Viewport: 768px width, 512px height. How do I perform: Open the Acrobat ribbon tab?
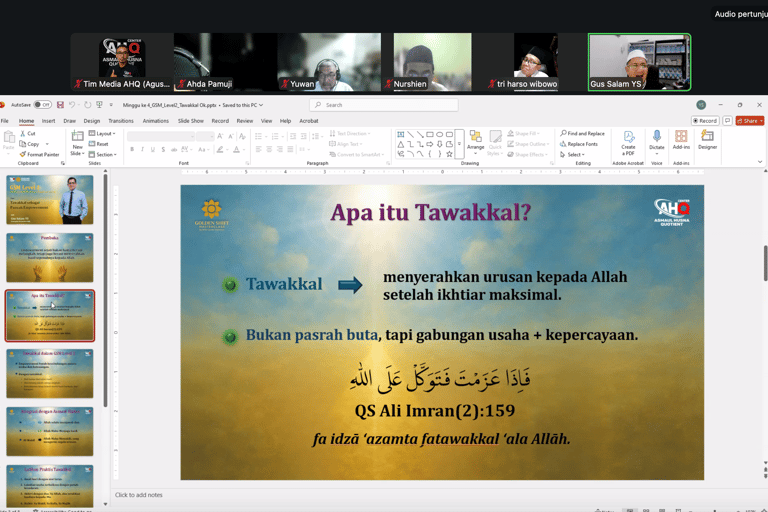click(309, 121)
